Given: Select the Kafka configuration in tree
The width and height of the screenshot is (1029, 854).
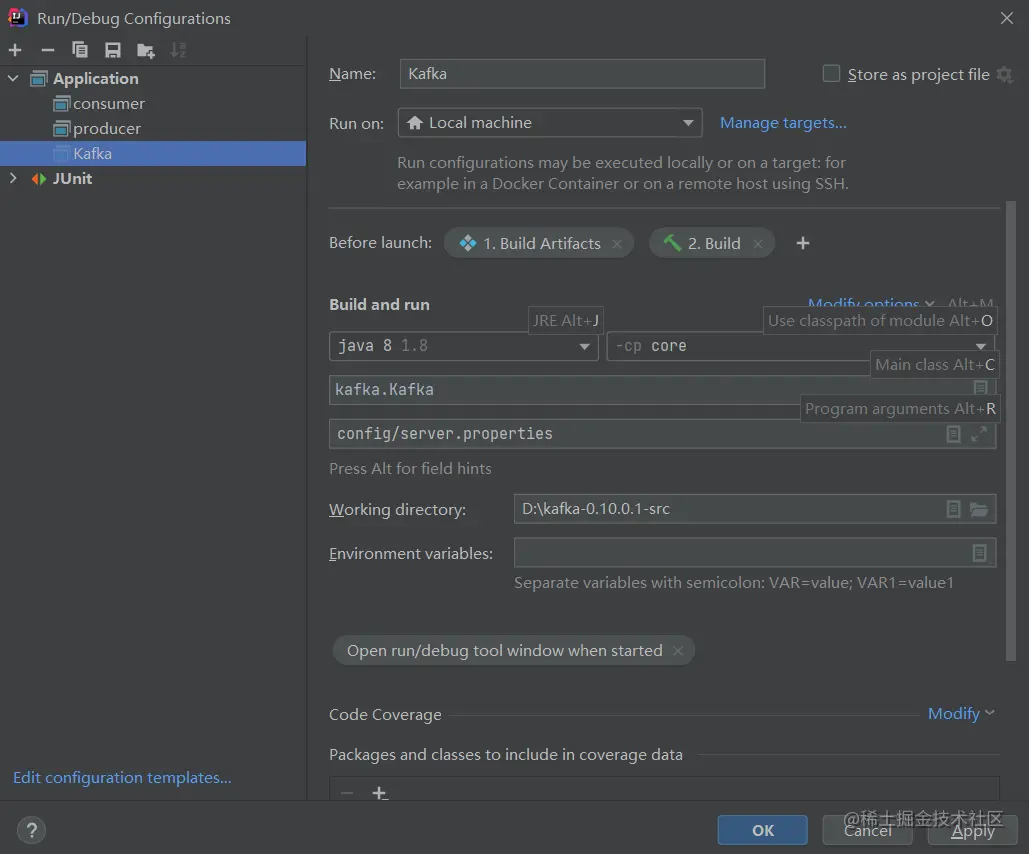Looking at the screenshot, I should [153, 154].
